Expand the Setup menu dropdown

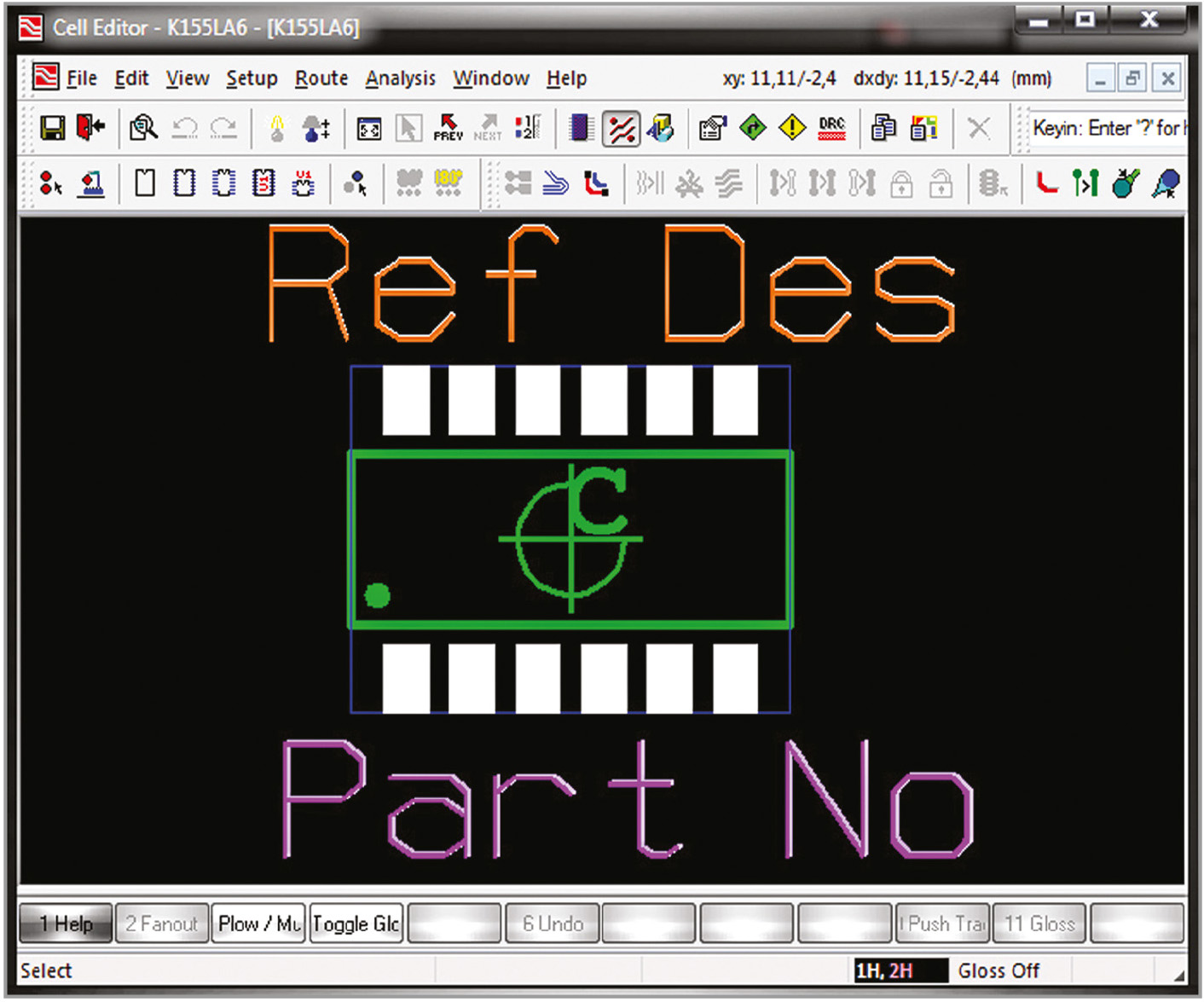[x=252, y=78]
